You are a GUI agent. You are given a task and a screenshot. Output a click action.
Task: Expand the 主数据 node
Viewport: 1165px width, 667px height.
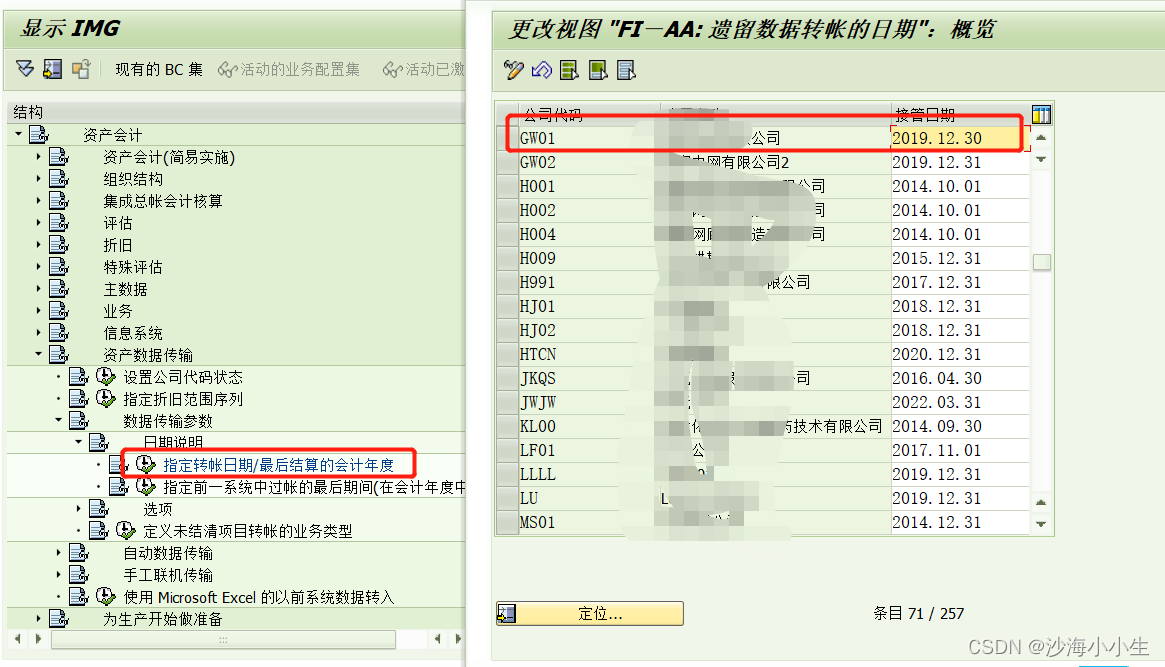pyautogui.click(x=39, y=289)
